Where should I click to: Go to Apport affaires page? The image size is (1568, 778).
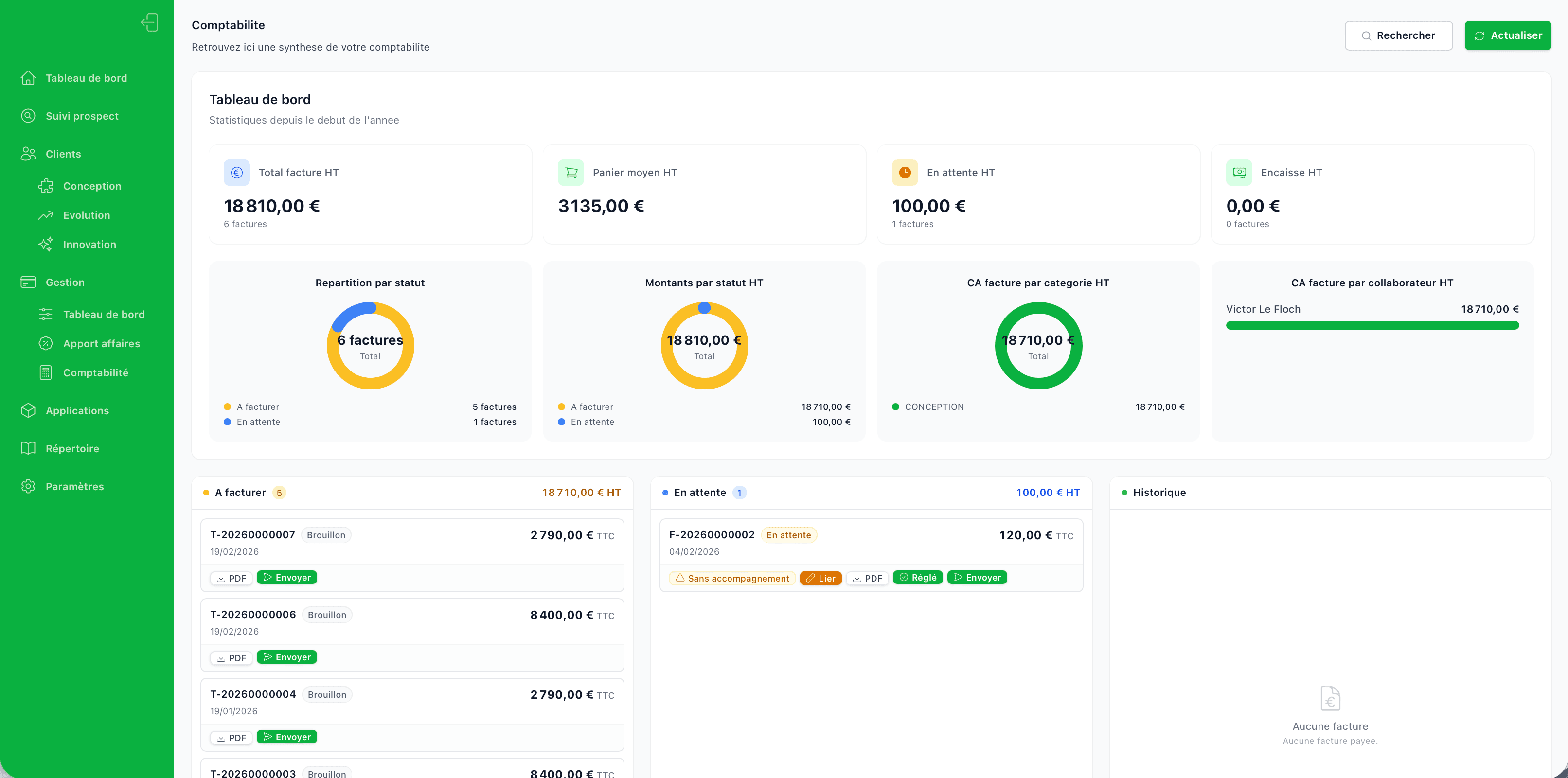[x=101, y=344]
